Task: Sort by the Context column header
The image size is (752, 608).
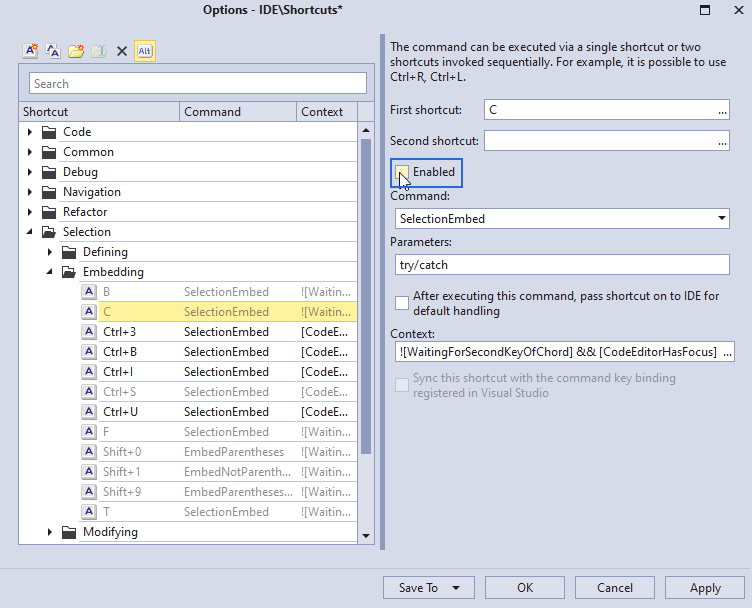Action: pyautogui.click(x=327, y=112)
